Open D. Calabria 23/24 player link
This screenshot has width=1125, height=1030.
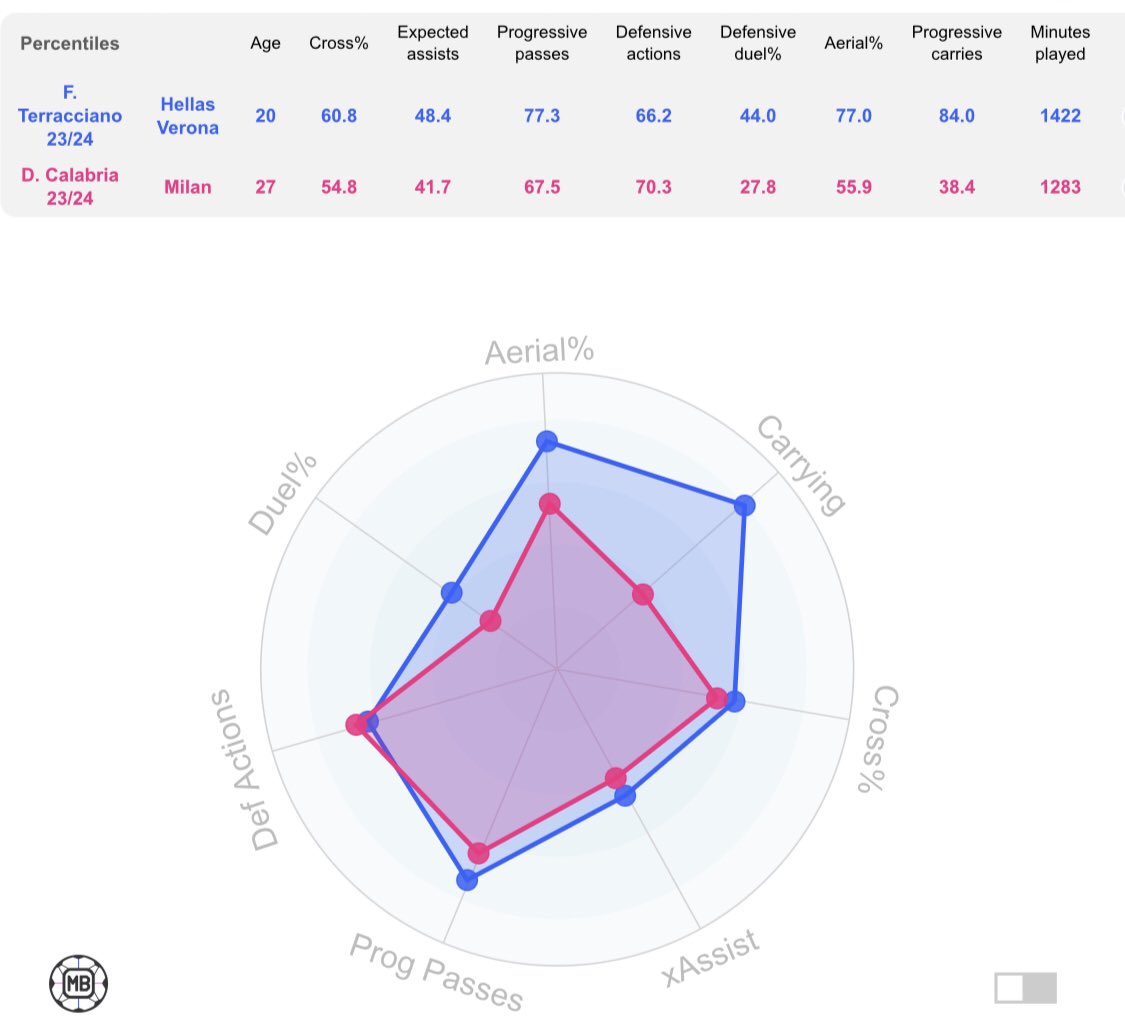(70, 186)
